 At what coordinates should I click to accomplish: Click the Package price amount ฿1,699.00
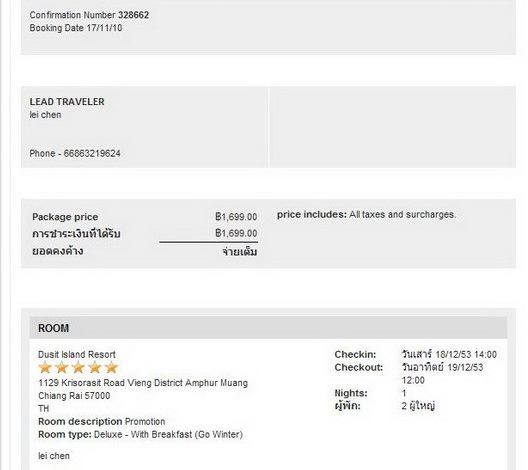[x=236, y=217]
